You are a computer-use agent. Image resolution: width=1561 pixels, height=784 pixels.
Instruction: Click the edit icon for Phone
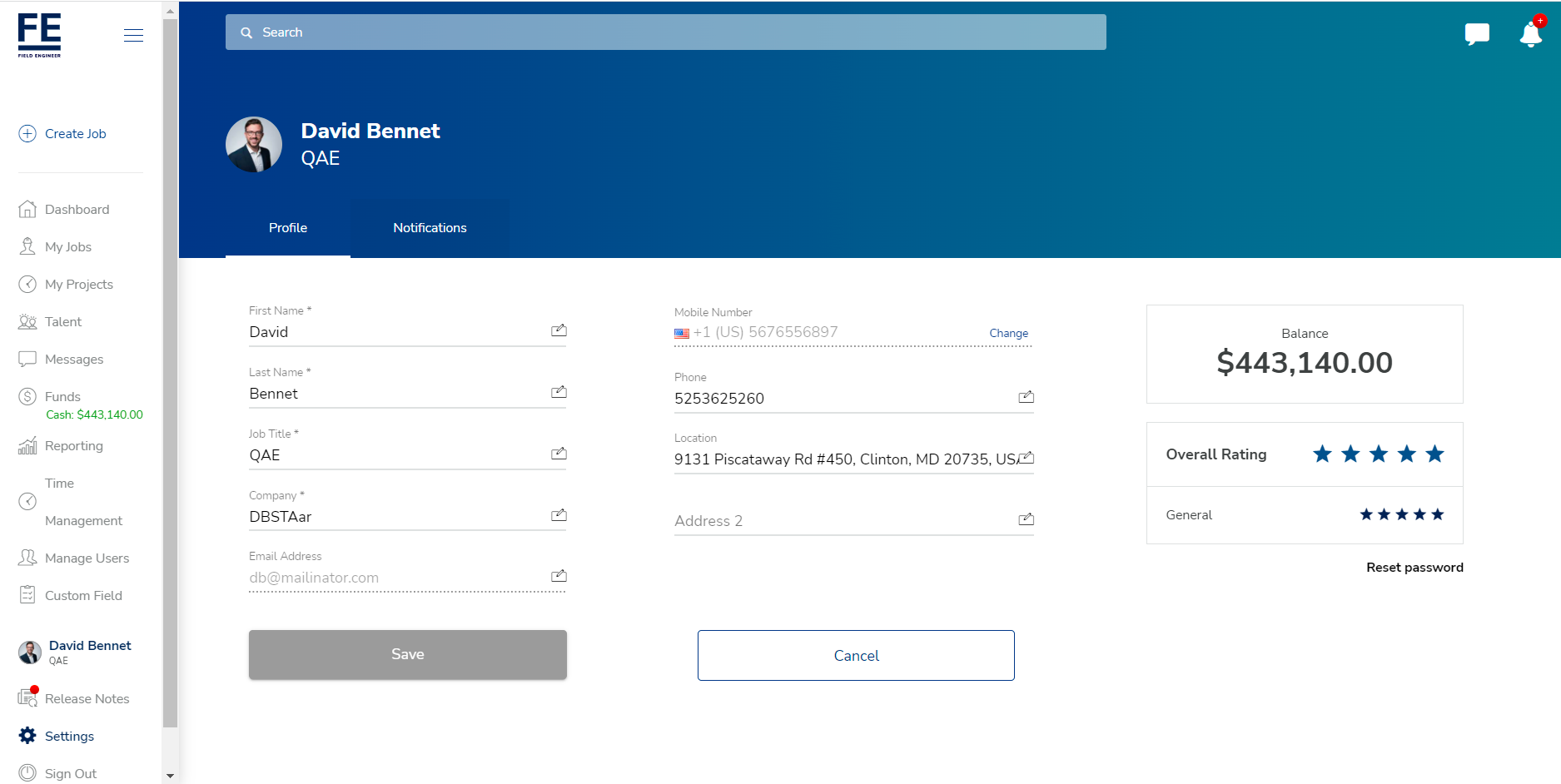pyautogui.click(x=1026, y=397)
